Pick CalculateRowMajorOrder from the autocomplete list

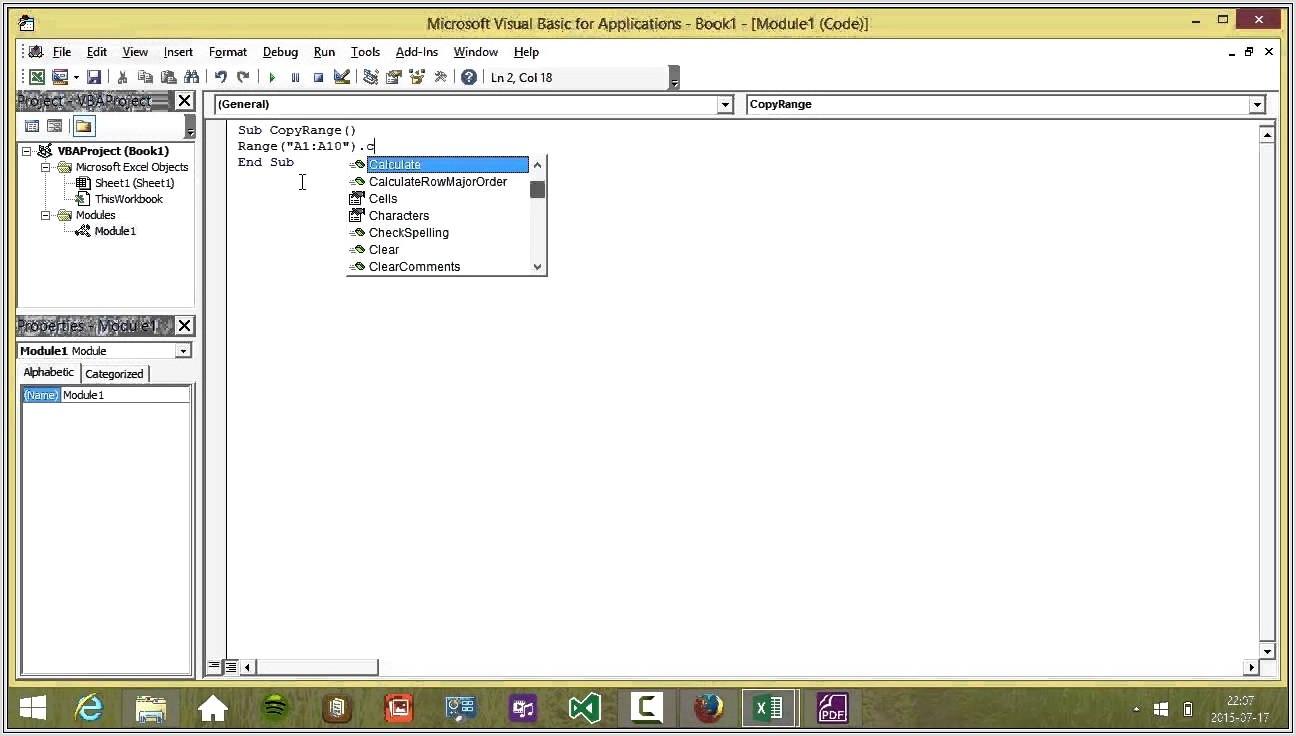pos(438,182)
